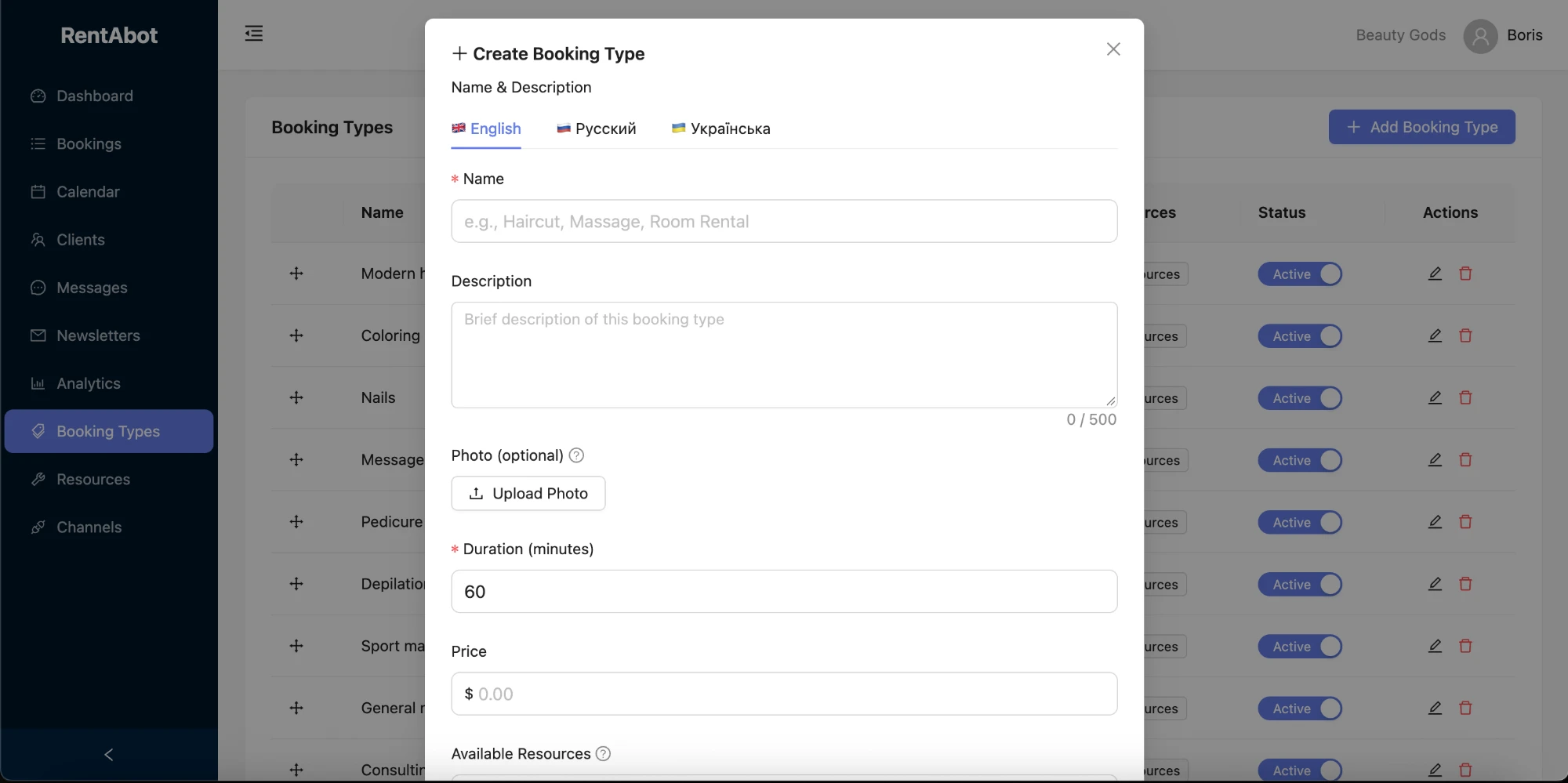Open Calendar in the sidebar
This screenshot has height=783, width=1568.
[x=109, y=192]
